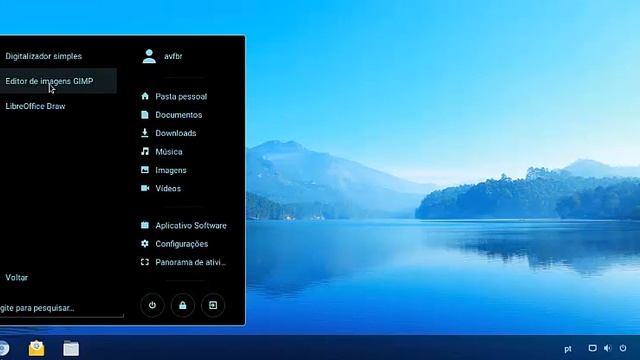Click the gear icon beside Configurações
This screenshot has width=640, height=360.
(x=145, y=244)
